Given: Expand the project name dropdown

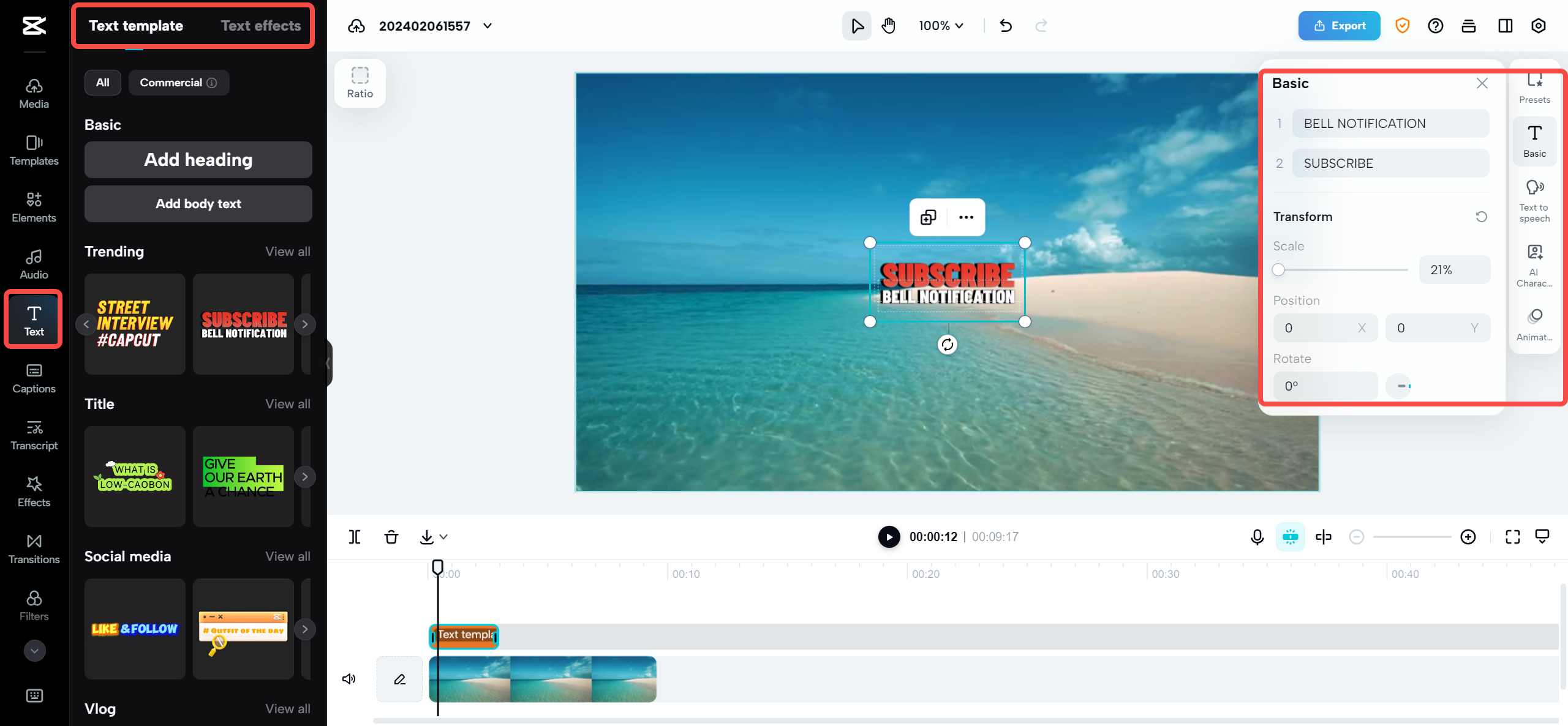Looking at the screenshot, I should [487, 26].
